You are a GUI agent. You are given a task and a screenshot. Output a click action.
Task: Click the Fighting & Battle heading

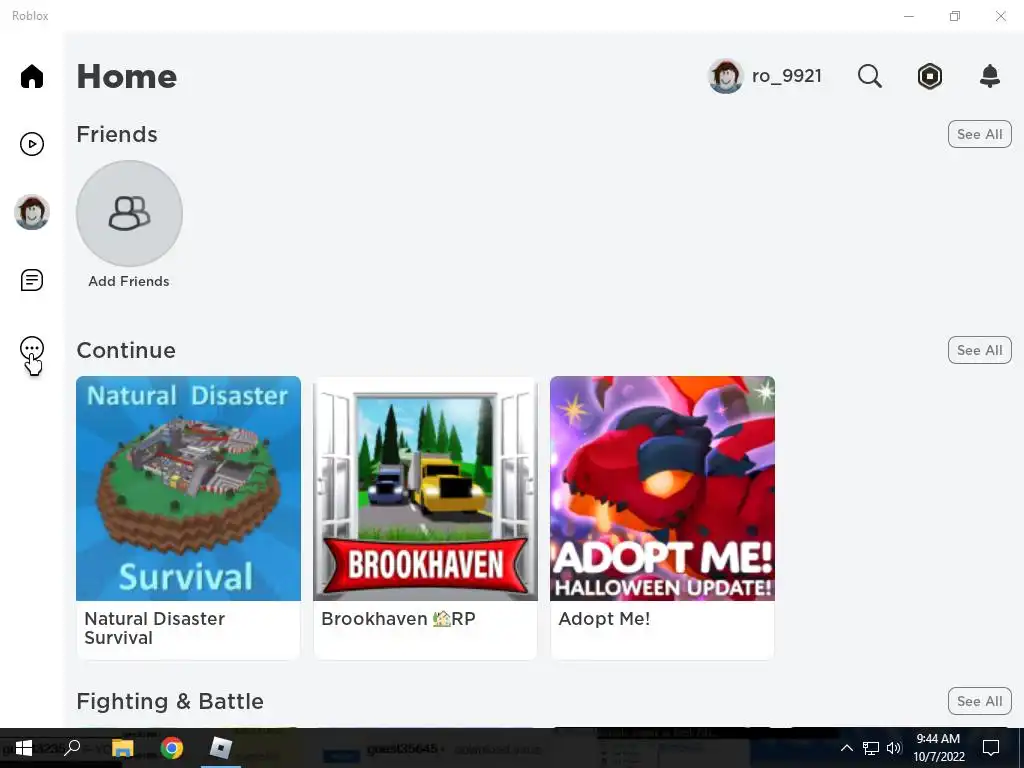(170, 701)
